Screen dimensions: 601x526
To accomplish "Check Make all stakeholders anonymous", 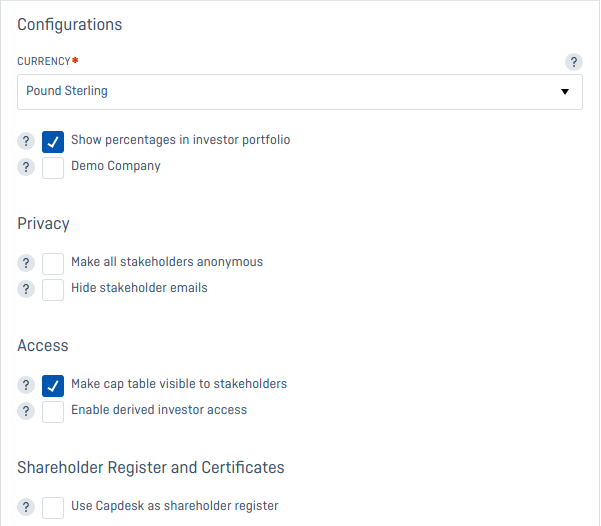I will coord(53,264).
